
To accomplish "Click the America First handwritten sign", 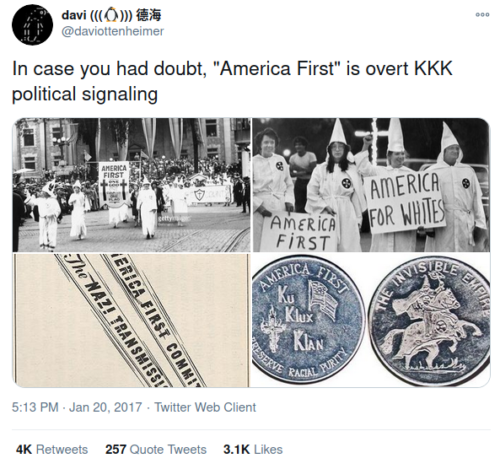I will click(301, 233).
